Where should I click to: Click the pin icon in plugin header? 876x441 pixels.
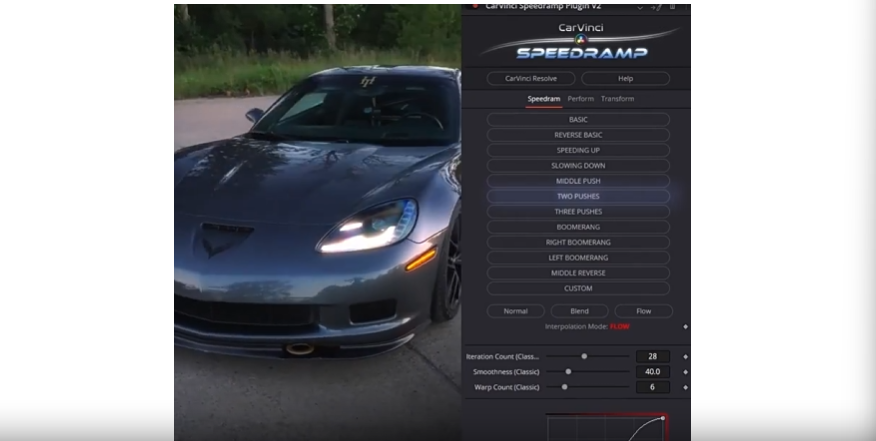pos(657,5)
